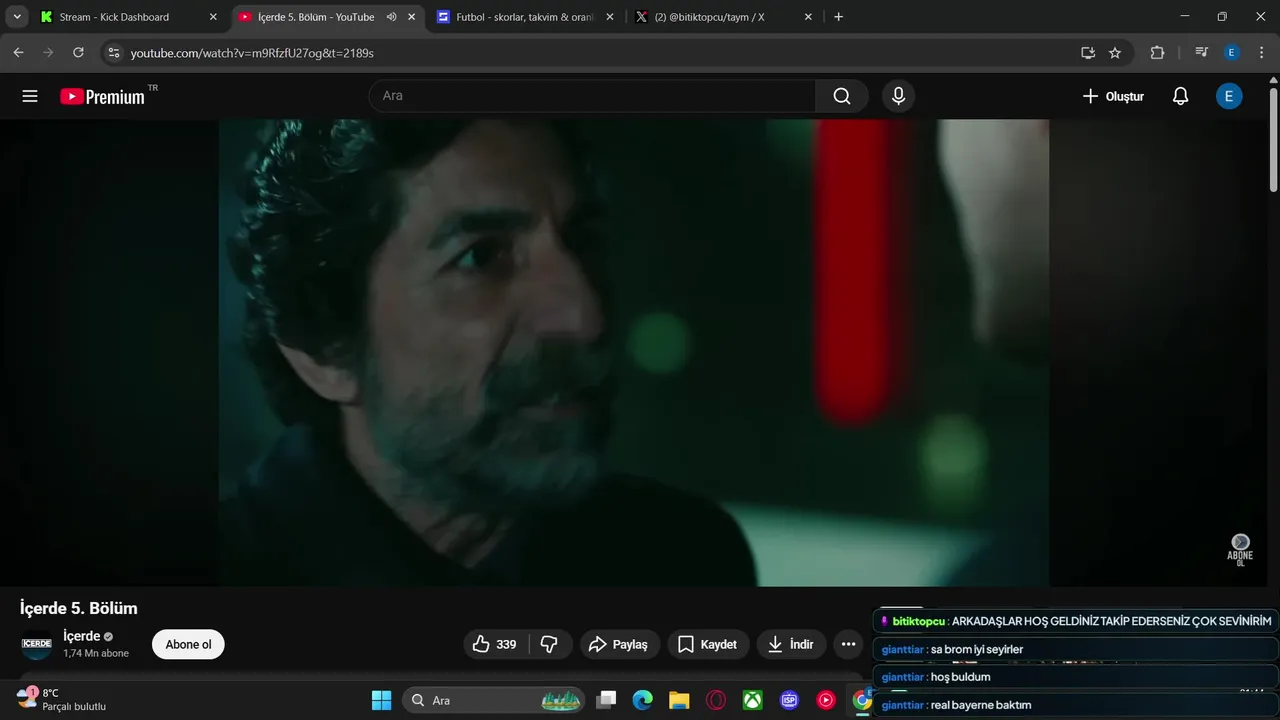Viewport: 1280px width, 720px height.
Task: Launch Opera browser from taskbar
Action: pyautogui.click(x=716, y=700)
